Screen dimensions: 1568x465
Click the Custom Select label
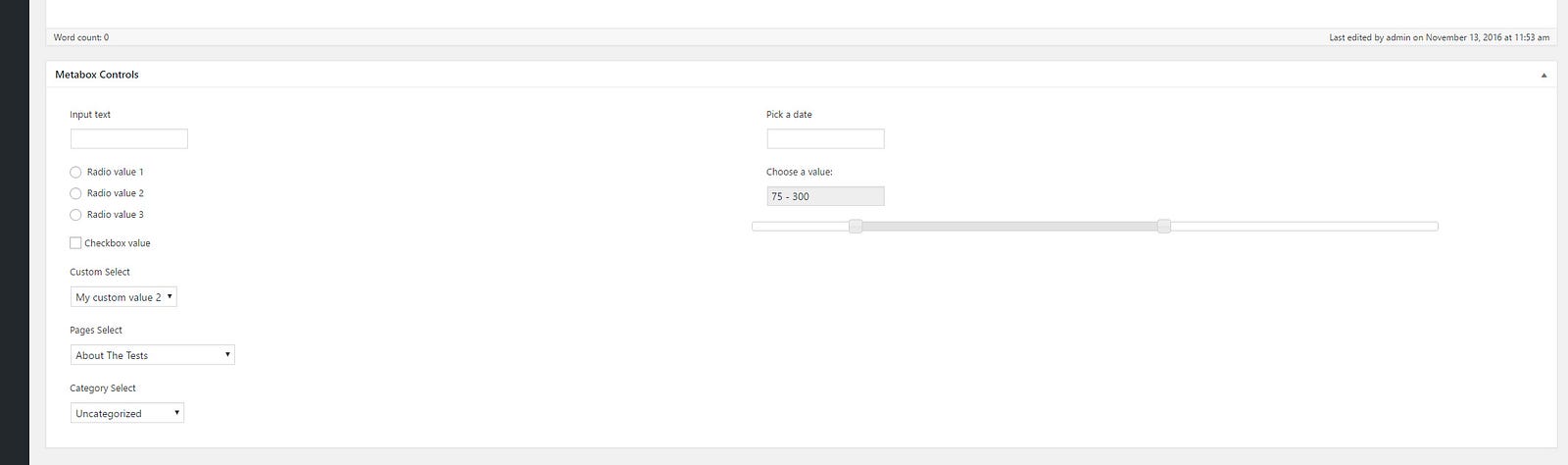[x=100, y=272]
